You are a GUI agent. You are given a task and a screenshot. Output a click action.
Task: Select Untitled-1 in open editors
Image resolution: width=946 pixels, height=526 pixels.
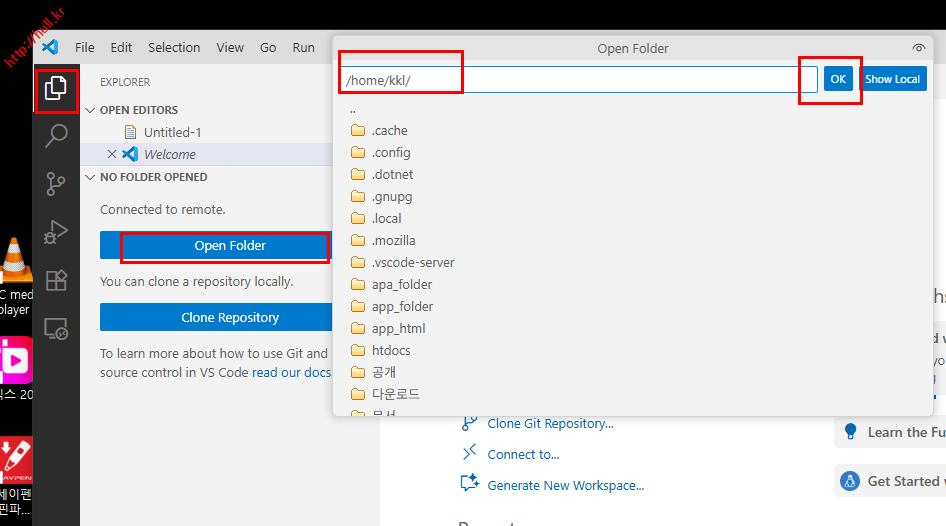[x=172, y=132]
